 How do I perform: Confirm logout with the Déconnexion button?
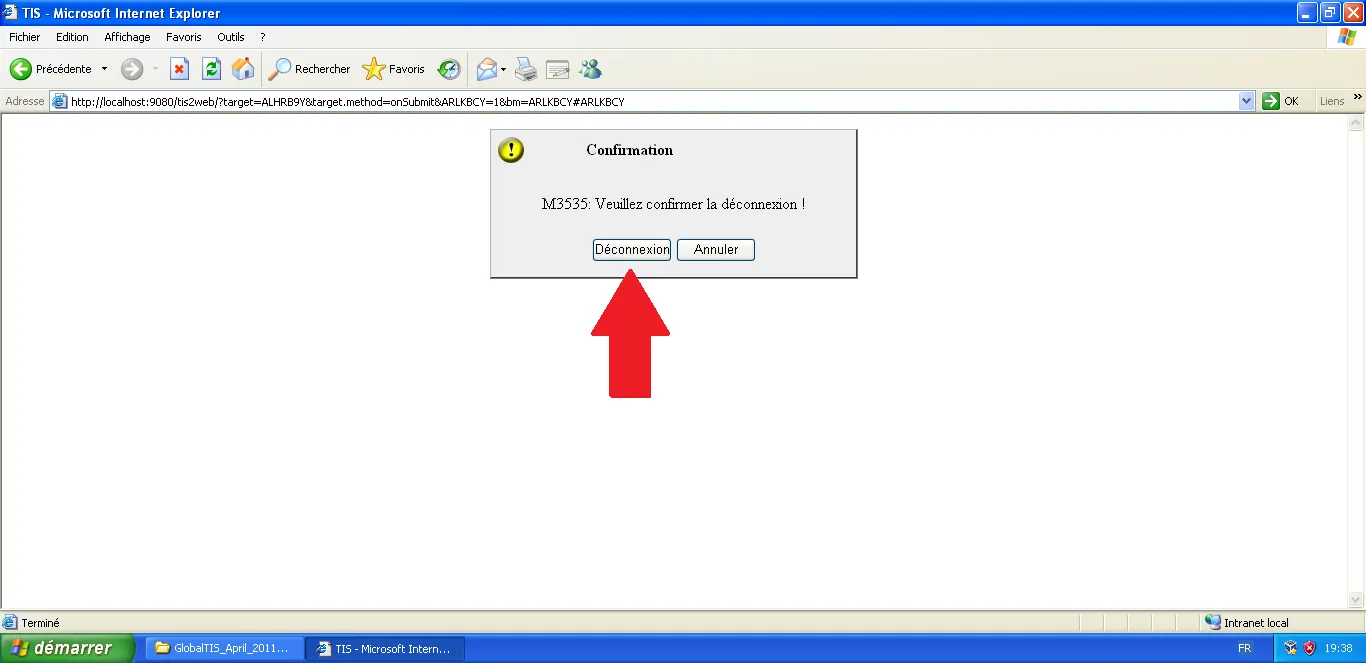click(631, 249)
